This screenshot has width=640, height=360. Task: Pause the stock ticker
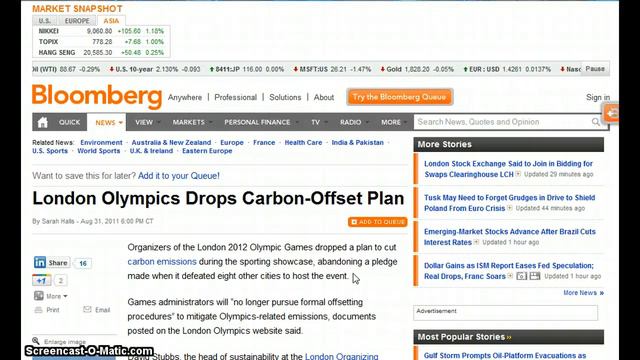595,69
